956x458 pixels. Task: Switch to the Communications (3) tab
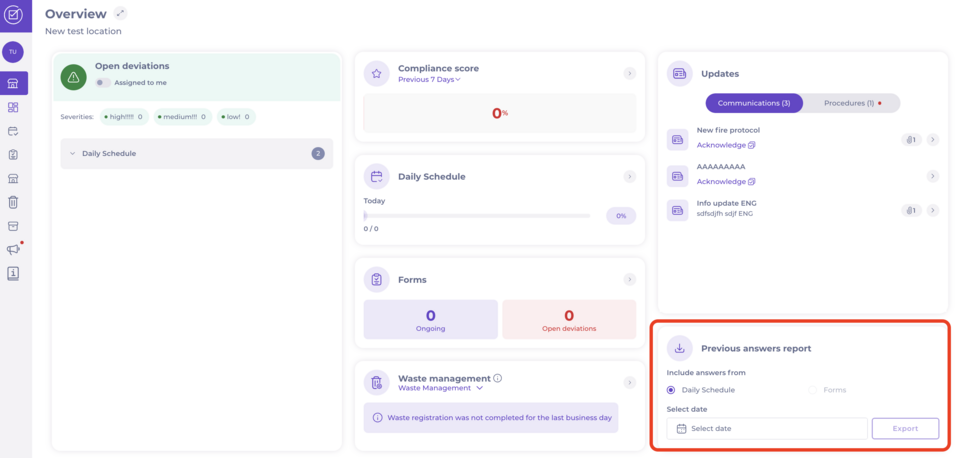pyautogui.click(x=754, y=103)
